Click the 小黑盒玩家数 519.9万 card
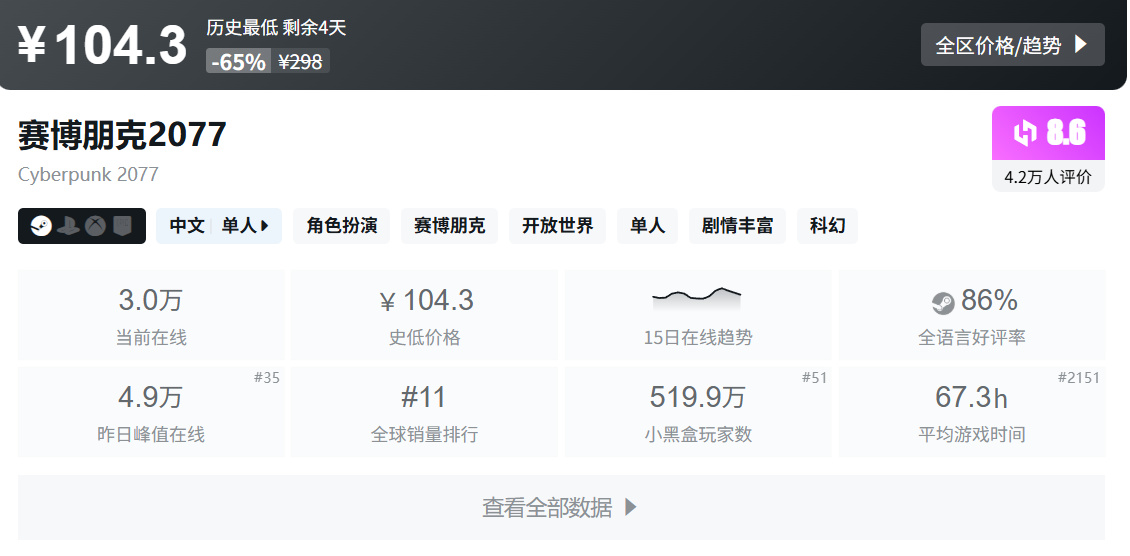 click(x=698, y=412)
